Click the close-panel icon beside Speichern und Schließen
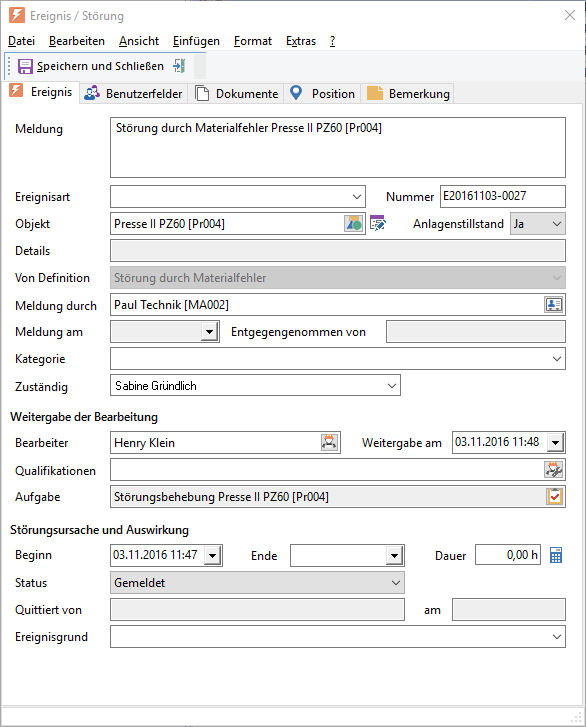The width and height of the screenshot is (586, 727). pos(179,66)
